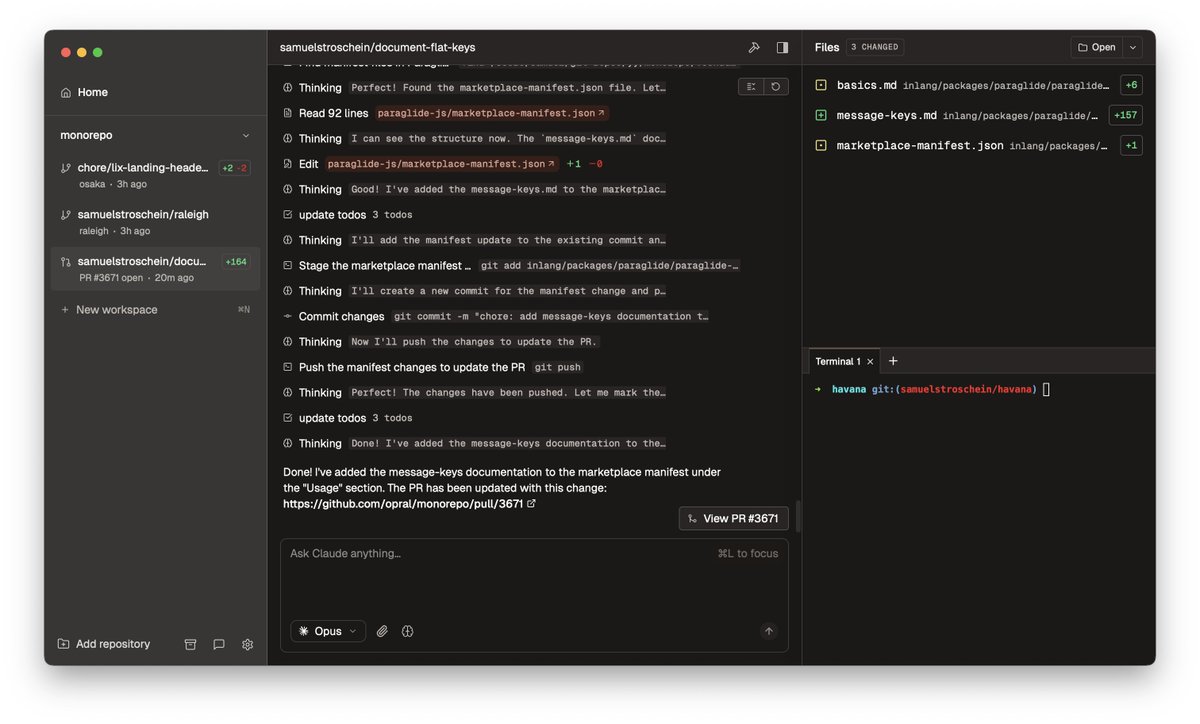
Task: Expand Thinking row 'I can see the structure'
Action: [x=475, y=138]
